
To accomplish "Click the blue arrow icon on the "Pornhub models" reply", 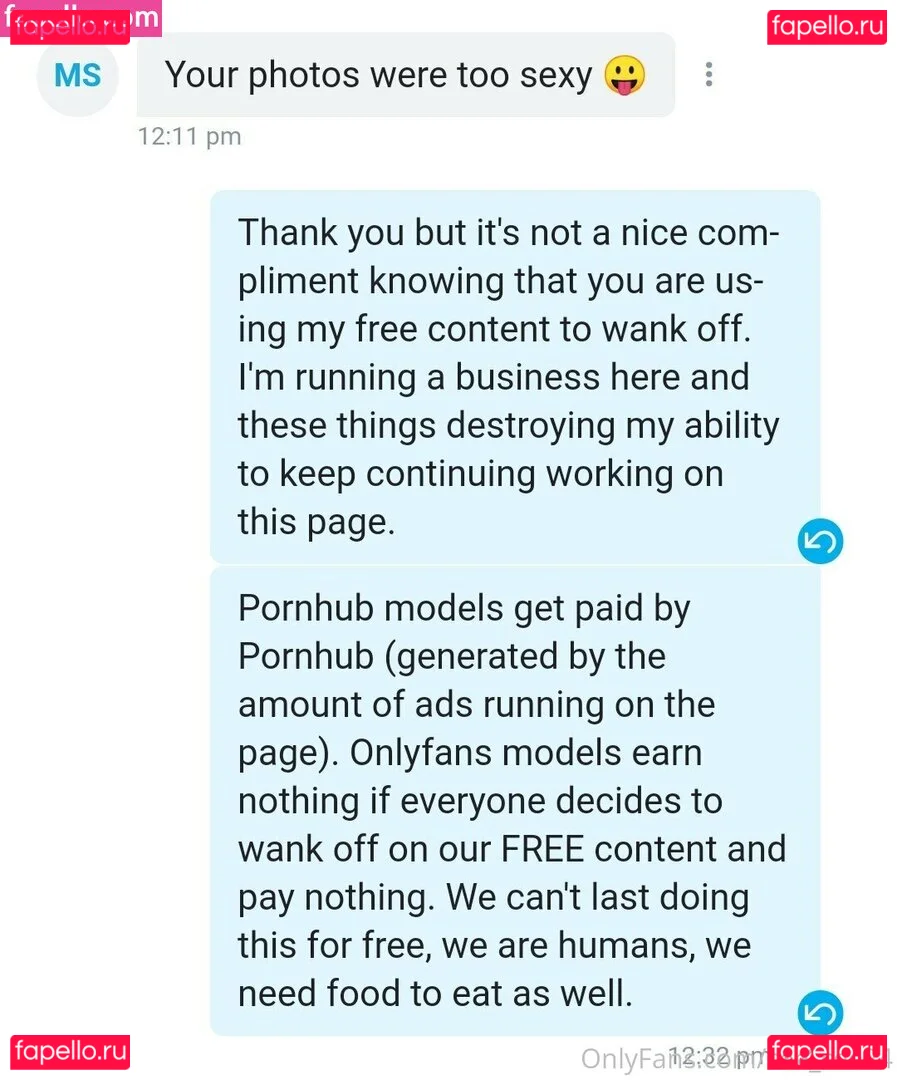I will 820,1014.
